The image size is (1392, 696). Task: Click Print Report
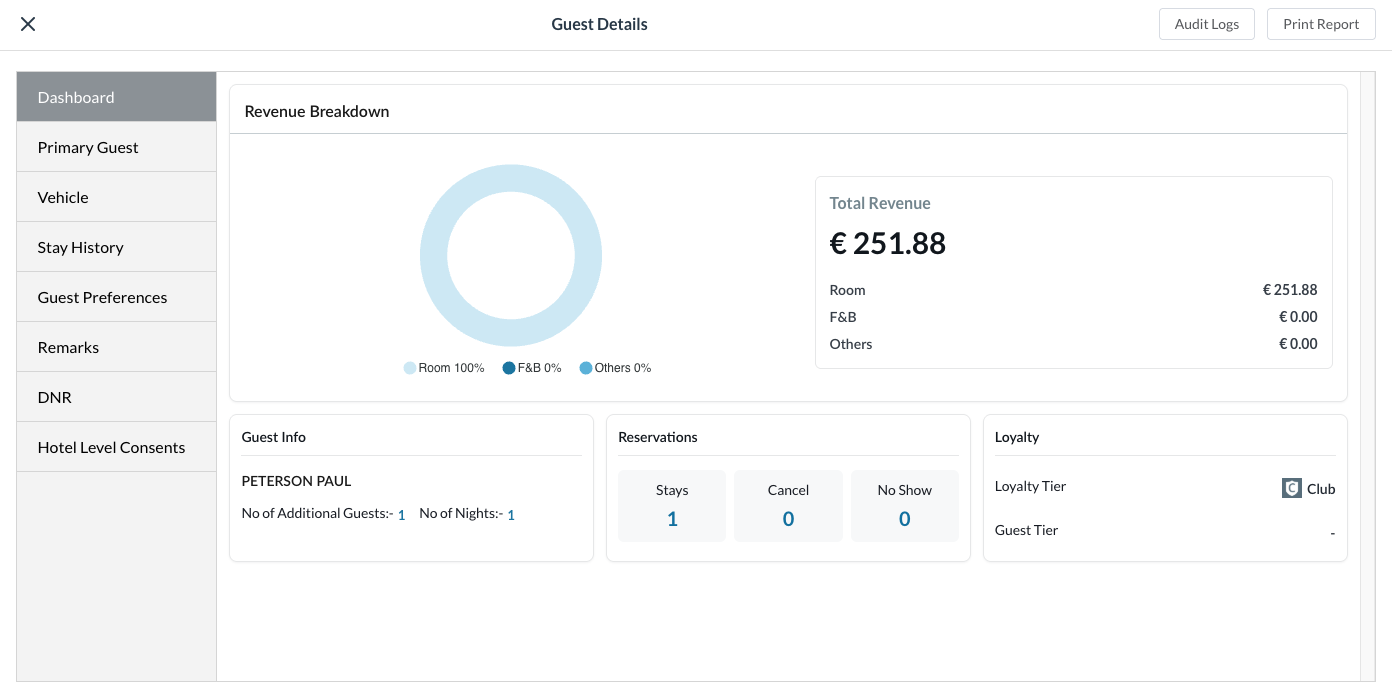(x=1321, y=24)
